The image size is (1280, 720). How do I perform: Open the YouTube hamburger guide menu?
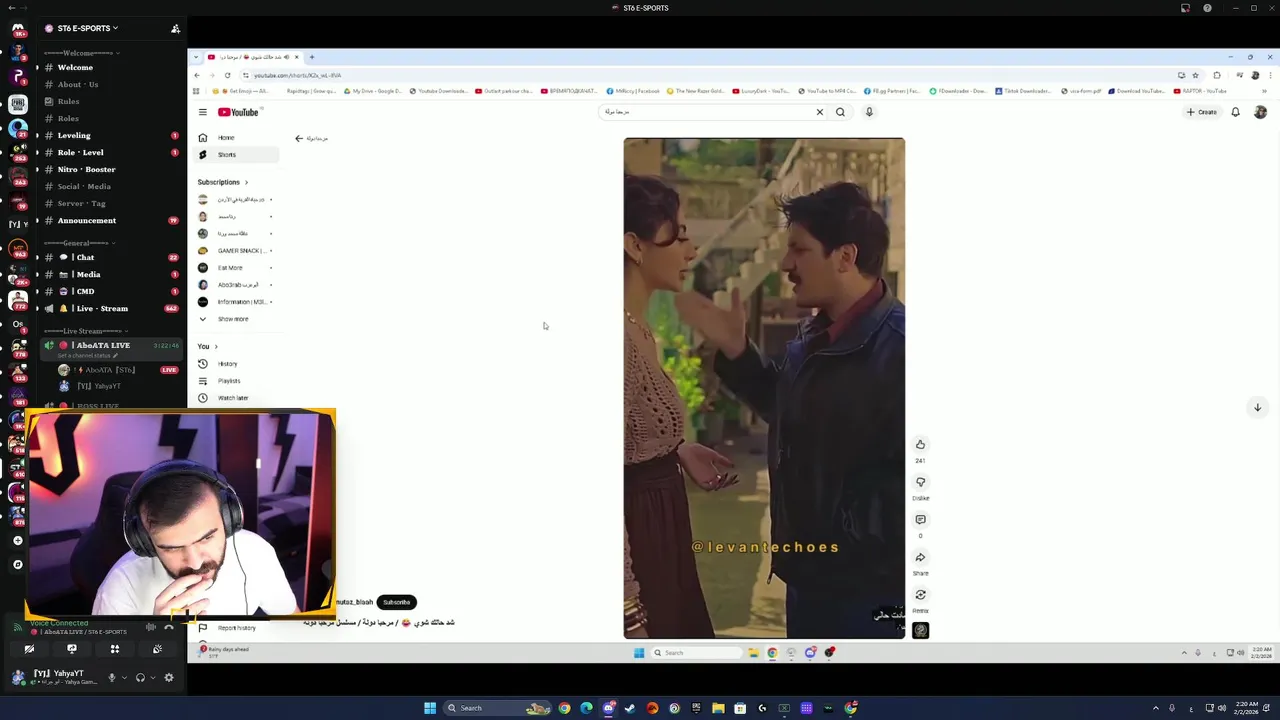click(x=202, y=112)
